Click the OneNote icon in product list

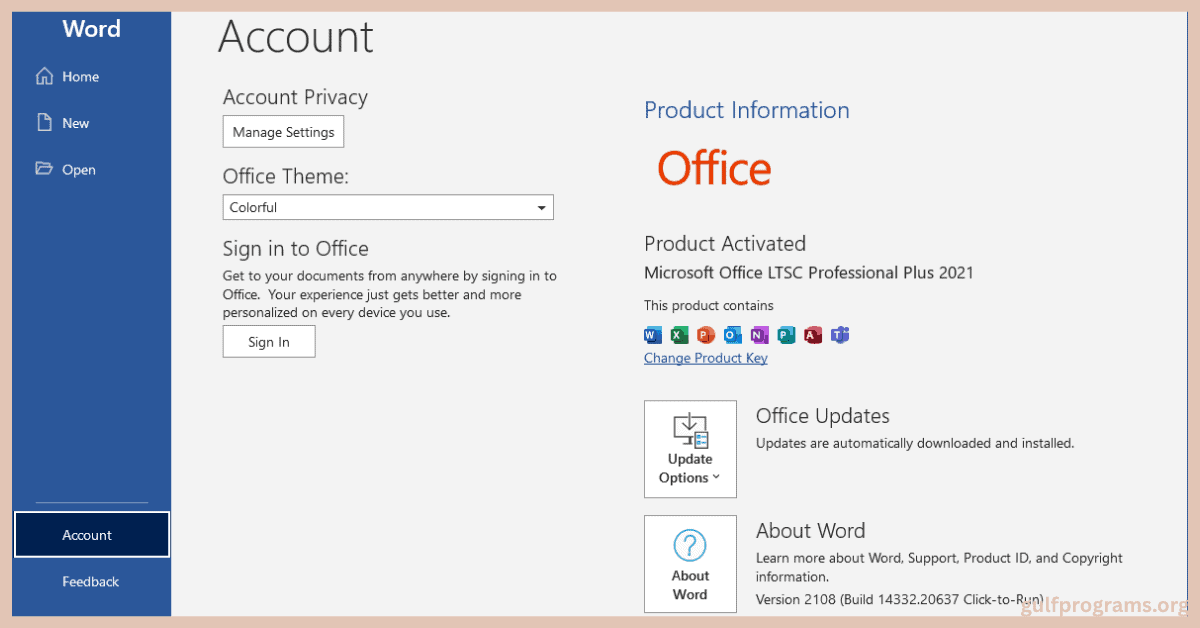click(760, 335)
